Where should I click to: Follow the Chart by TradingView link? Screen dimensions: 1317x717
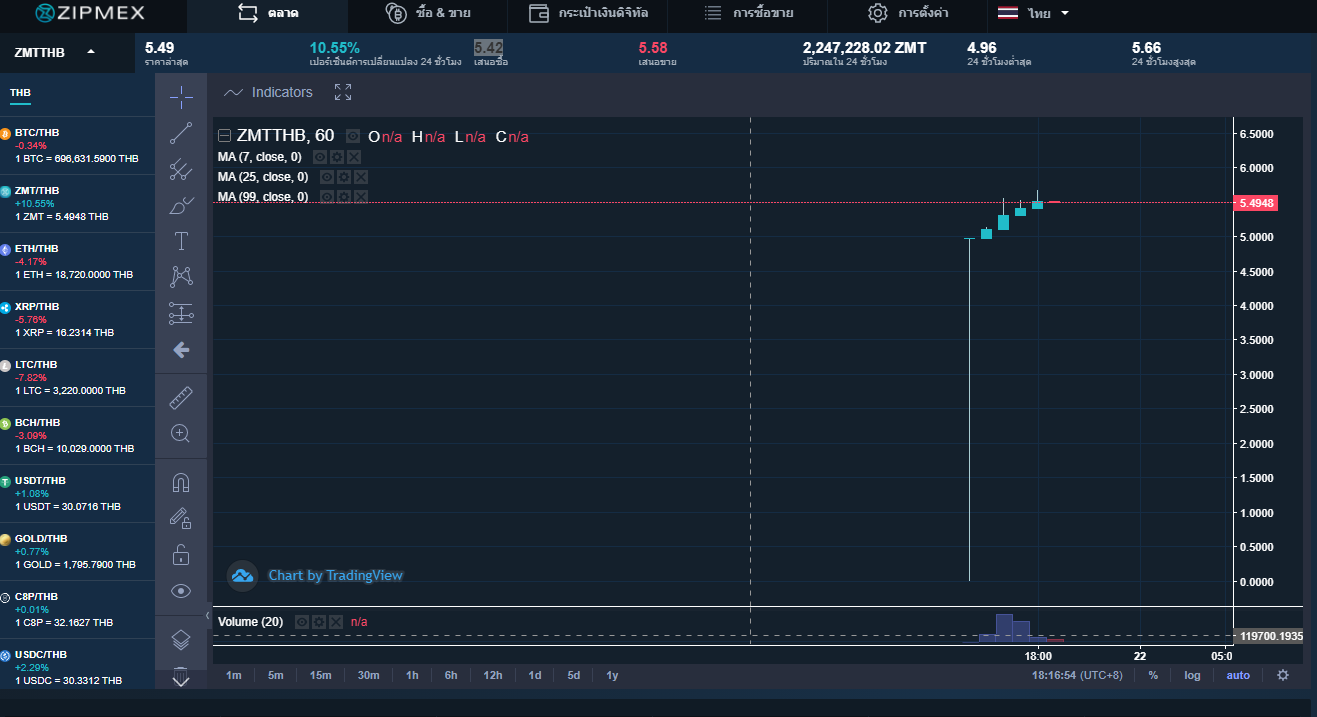[x=335, y=575]
